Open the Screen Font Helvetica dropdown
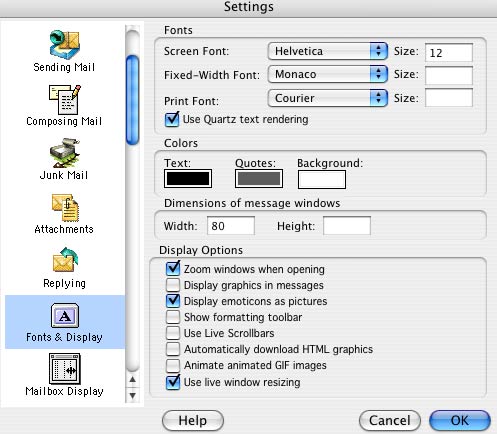This screenshot has width=497, height=434. pos(328,51)
